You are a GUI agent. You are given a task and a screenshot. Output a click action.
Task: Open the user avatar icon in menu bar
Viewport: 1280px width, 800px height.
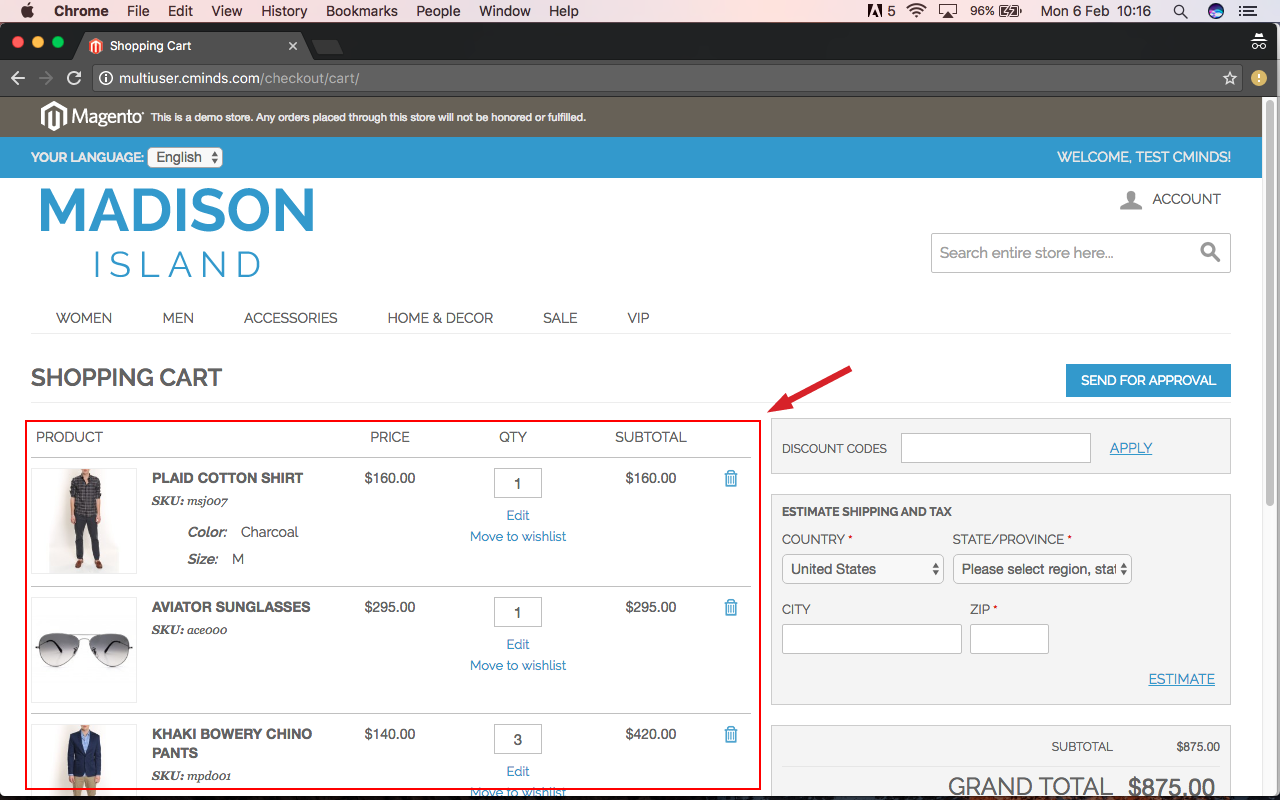[1215, 11]
